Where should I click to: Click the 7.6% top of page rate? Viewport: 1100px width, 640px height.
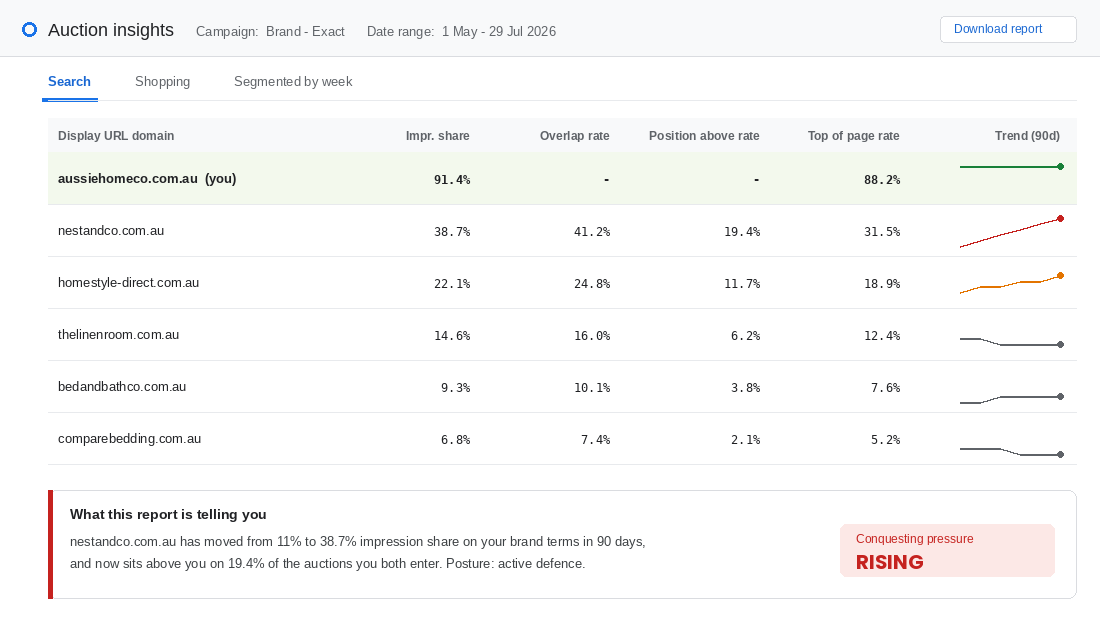885,387
